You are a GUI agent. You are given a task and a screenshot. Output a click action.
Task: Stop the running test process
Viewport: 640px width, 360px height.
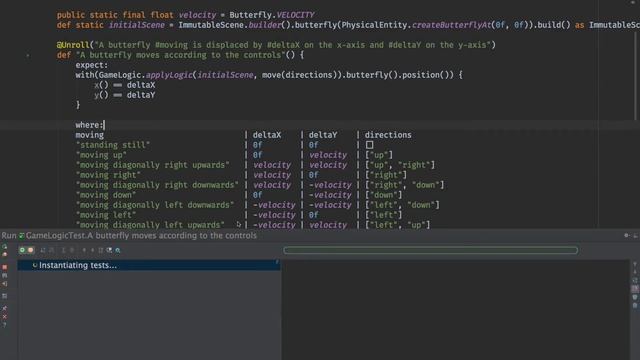click(x=4, y=267)
